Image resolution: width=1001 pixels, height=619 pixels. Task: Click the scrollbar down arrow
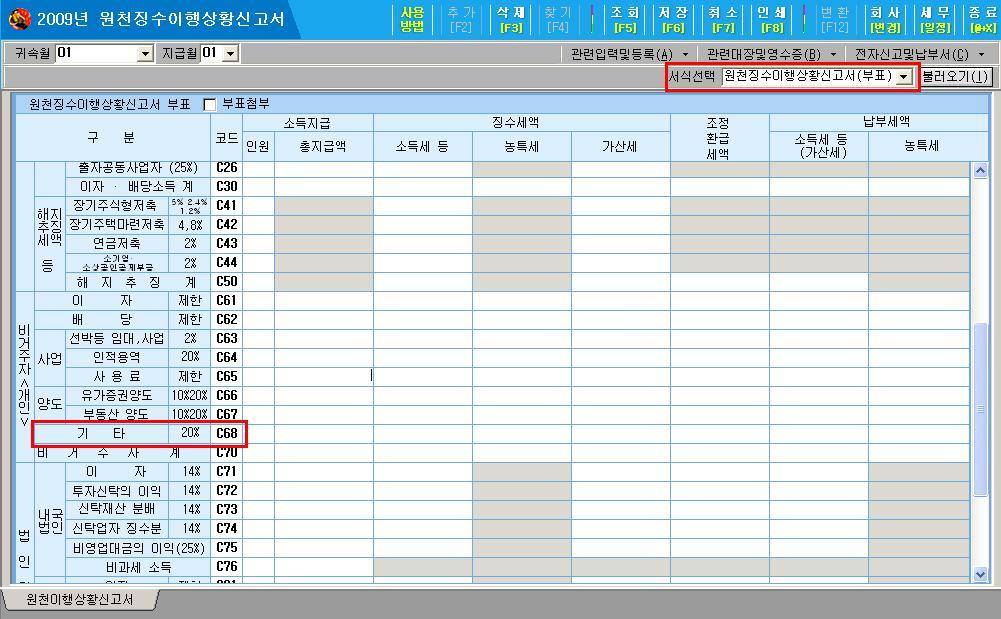pyautogui.click(x=980, y=574)
